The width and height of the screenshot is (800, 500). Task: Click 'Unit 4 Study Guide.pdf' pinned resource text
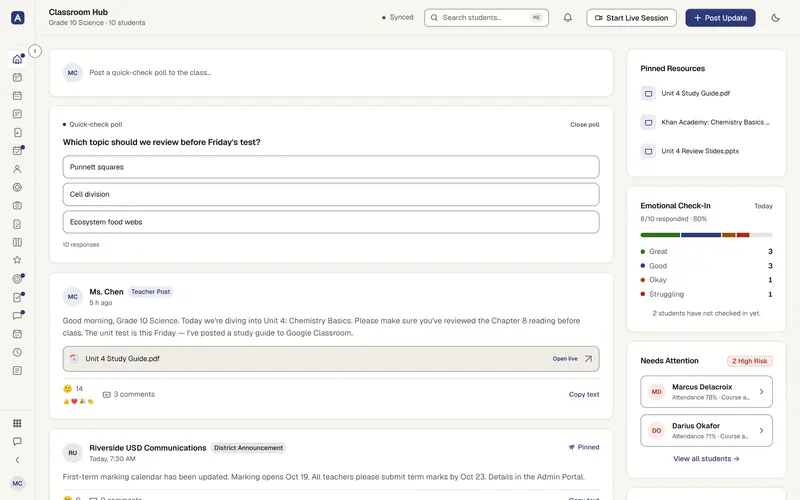[x=695, y=93]
